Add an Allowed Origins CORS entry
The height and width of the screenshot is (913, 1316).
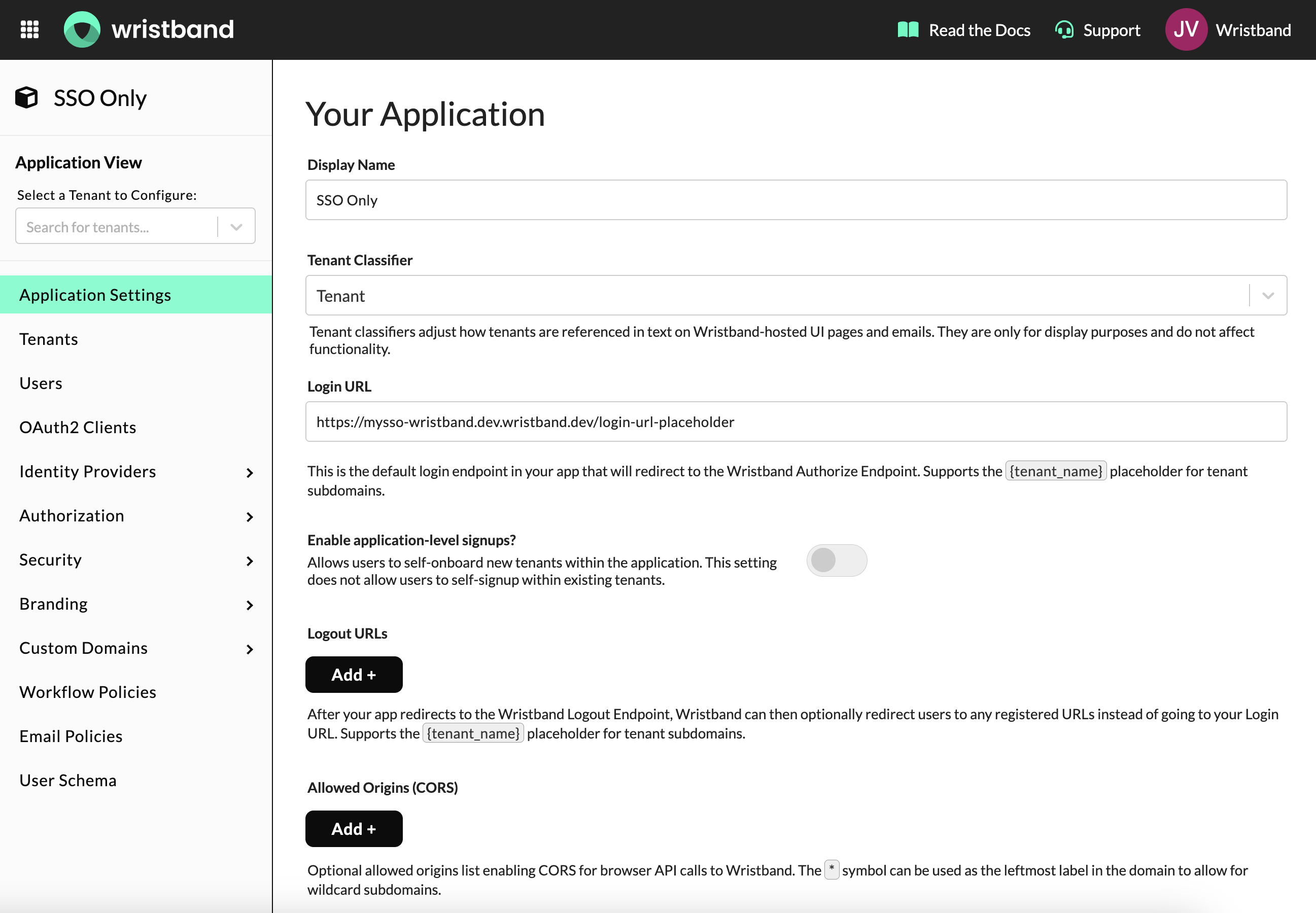coord(354,828)
